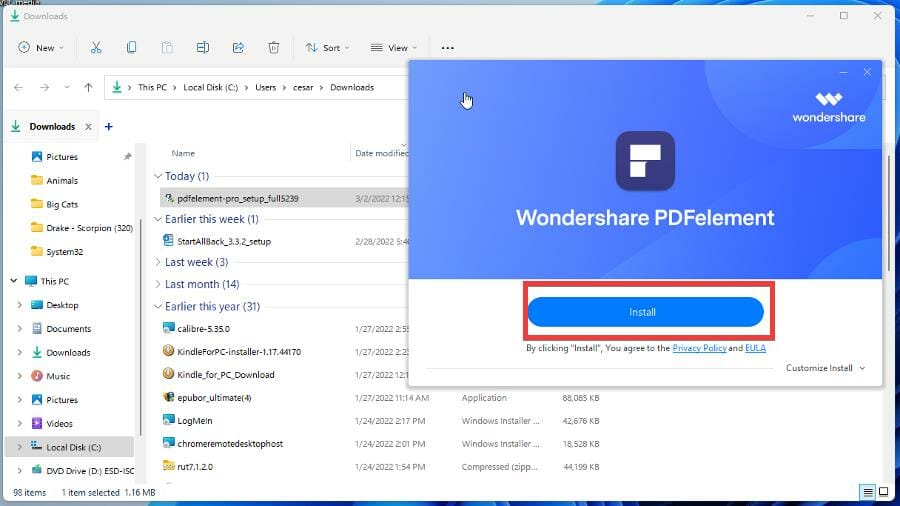Open the View dropdown
Image resolution: width=900 pixels, height=506 pixels.
[394, 48]
